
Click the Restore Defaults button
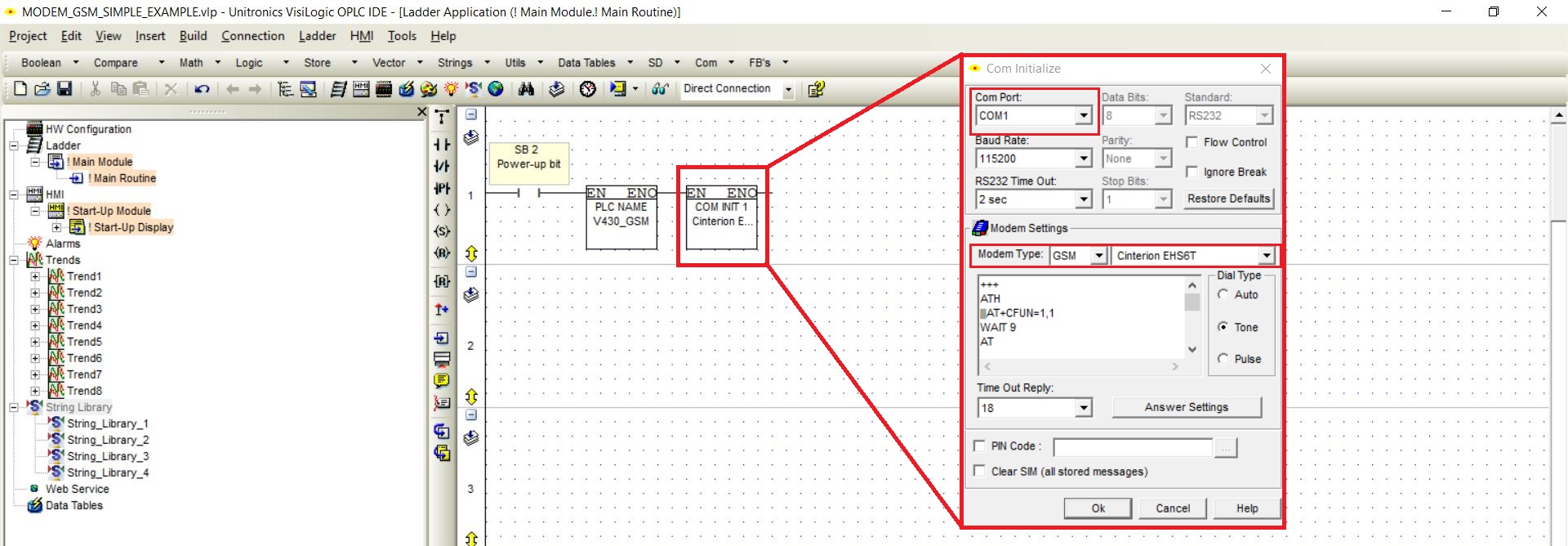(x=1228, y=199)
